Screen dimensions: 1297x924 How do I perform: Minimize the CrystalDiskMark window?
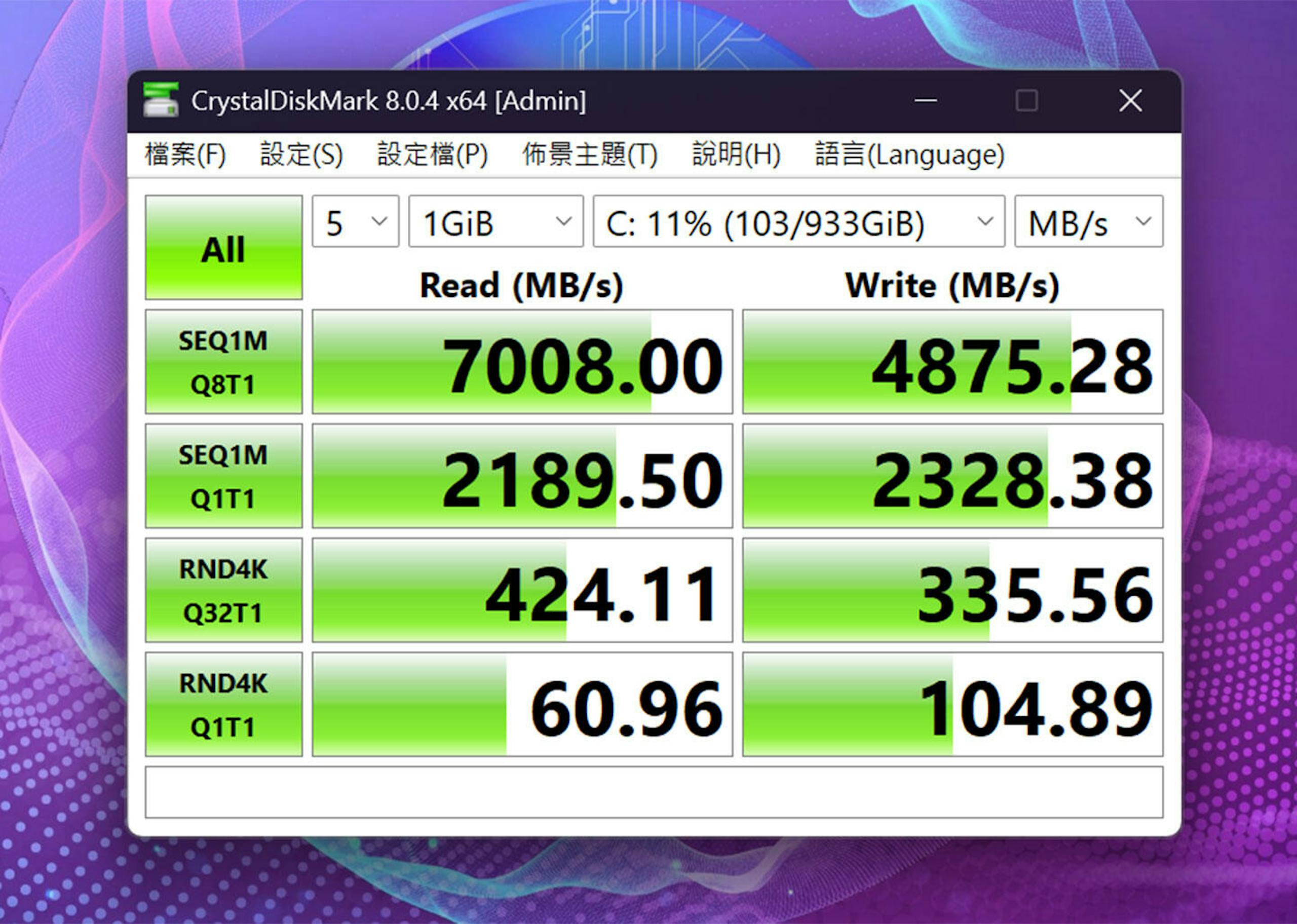click(926, 101)
